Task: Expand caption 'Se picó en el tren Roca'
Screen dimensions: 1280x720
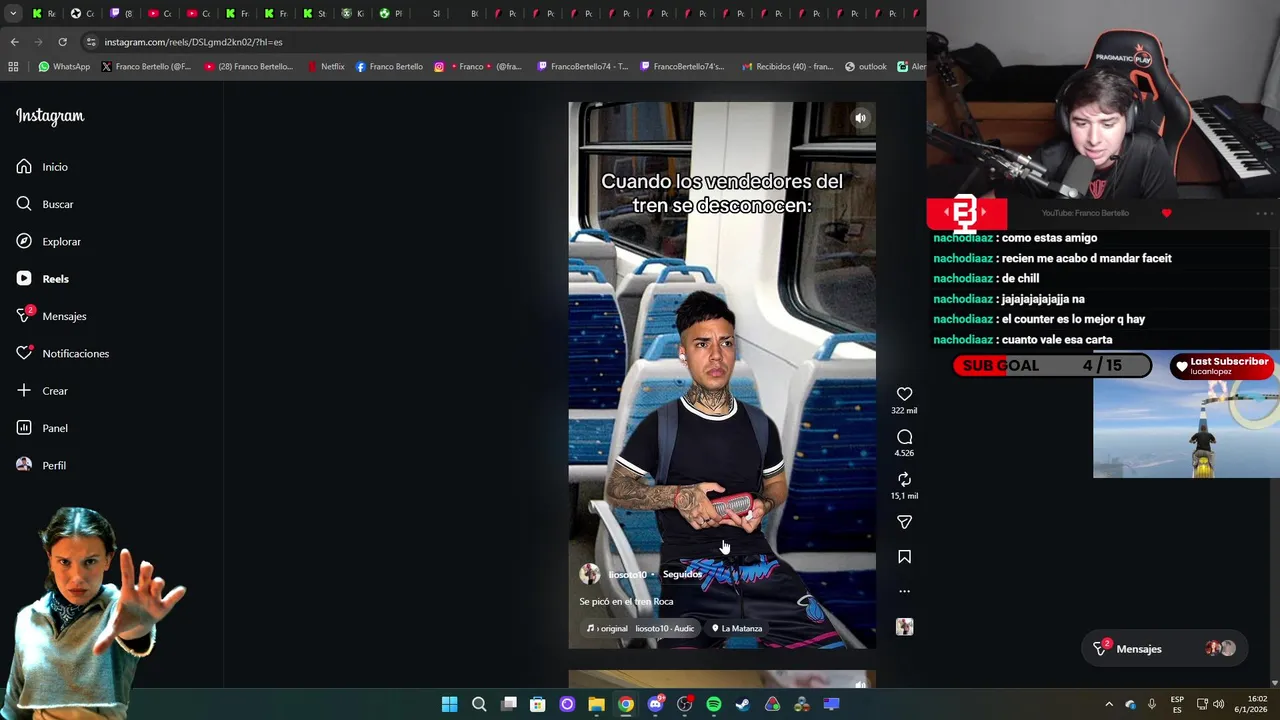Action: tap(626, 602)
